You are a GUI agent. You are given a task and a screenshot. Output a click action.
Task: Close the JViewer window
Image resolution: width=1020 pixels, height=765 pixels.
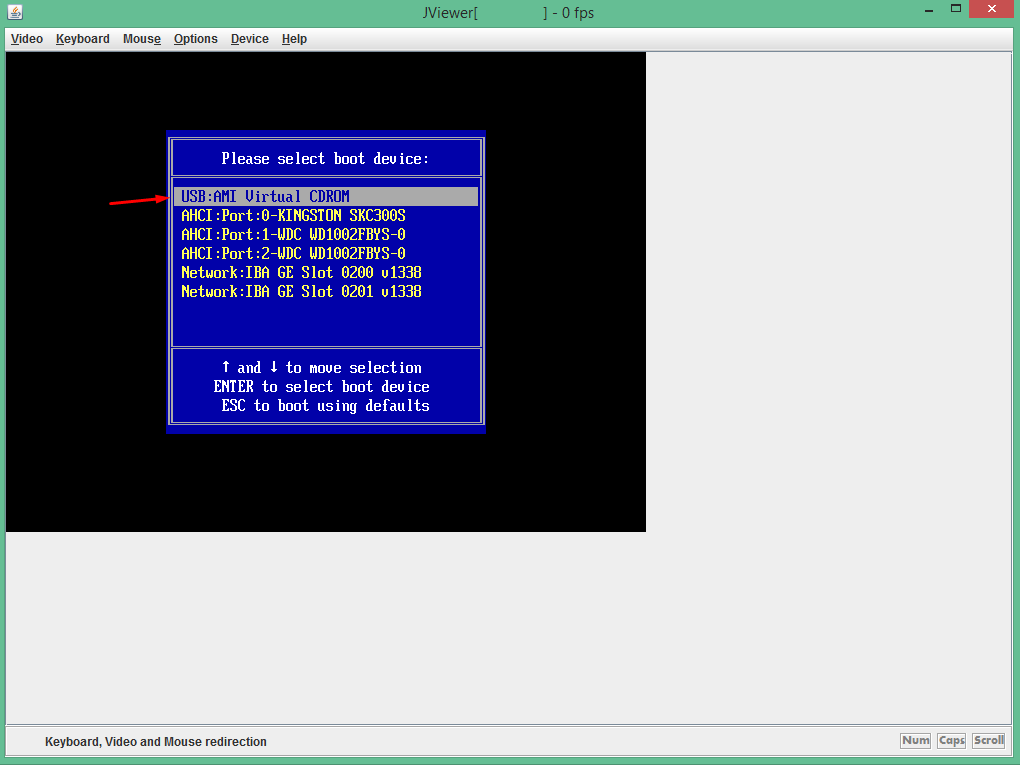(991, 9)
